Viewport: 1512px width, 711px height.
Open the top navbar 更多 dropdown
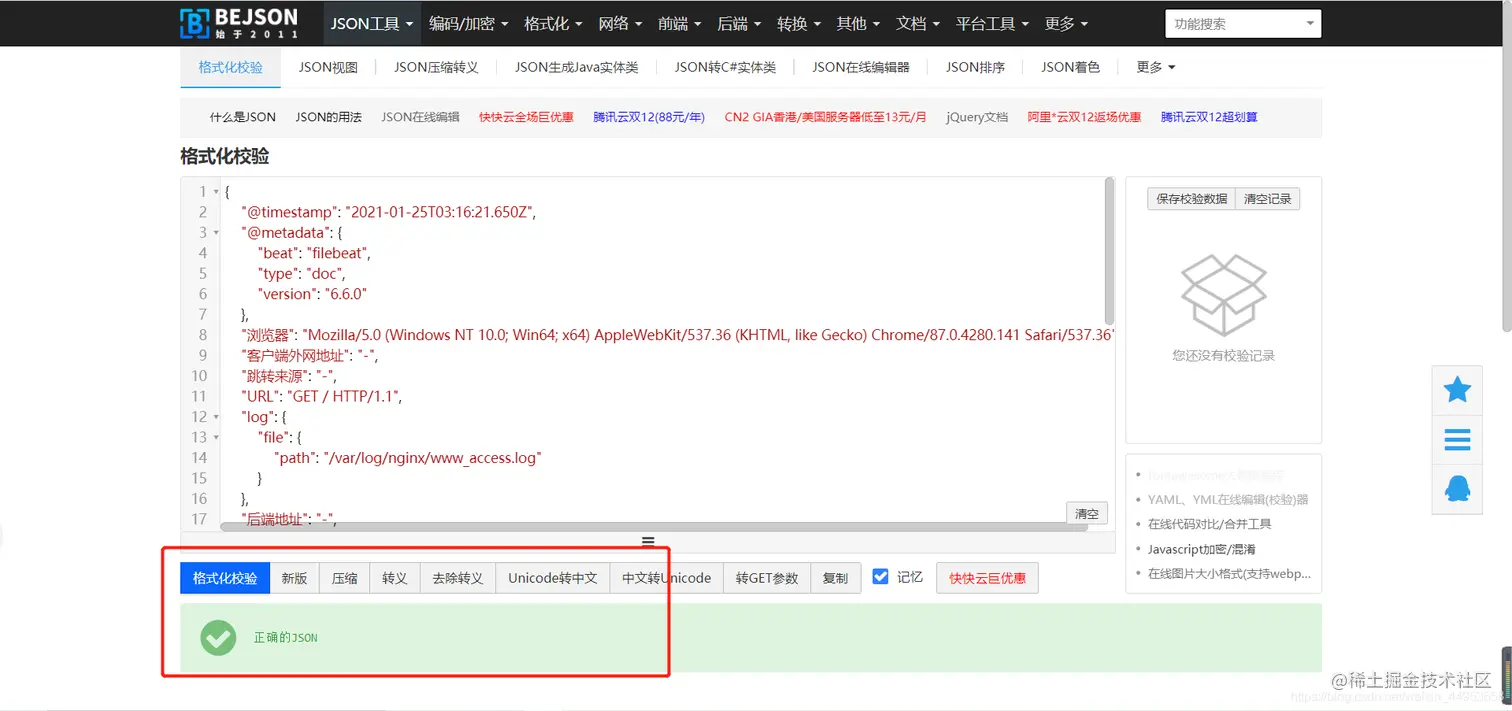coord(1066,23)
